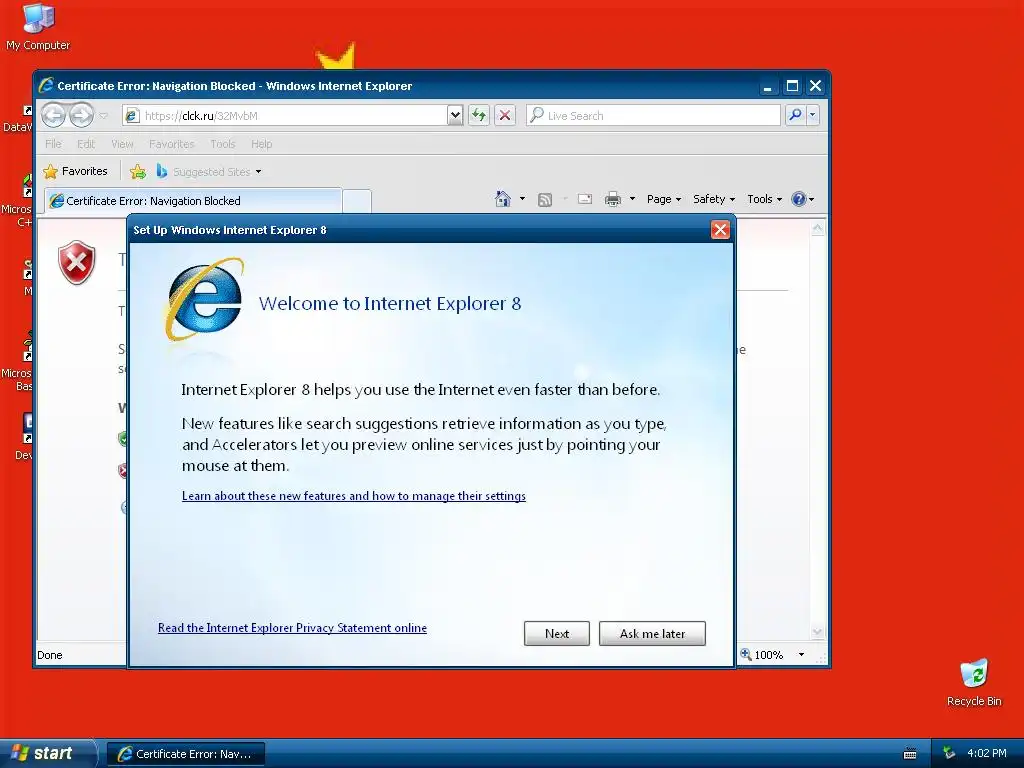Open the Help menu
The image size is (1024, 768).
click(261, 144)
